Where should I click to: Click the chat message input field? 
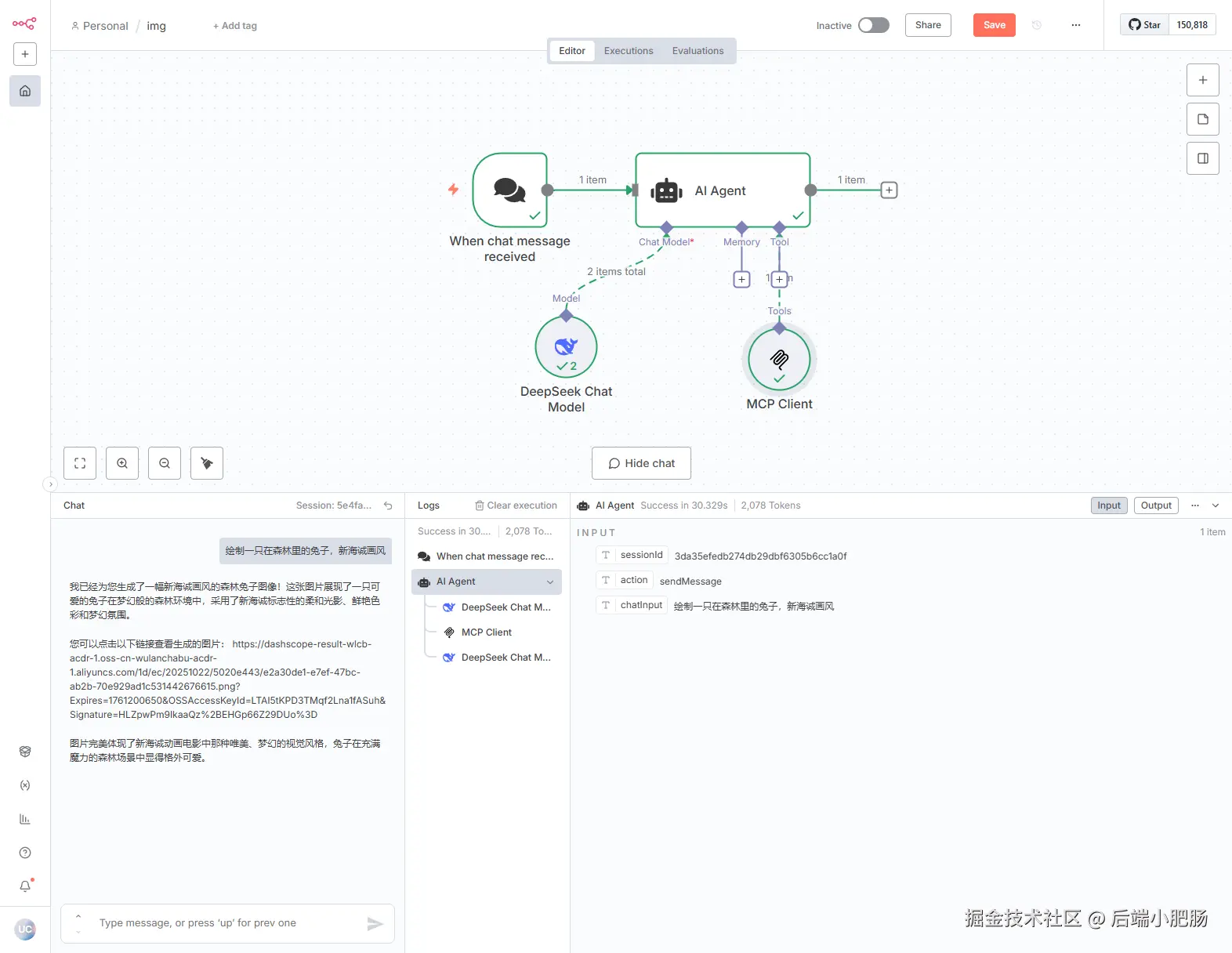227,923
